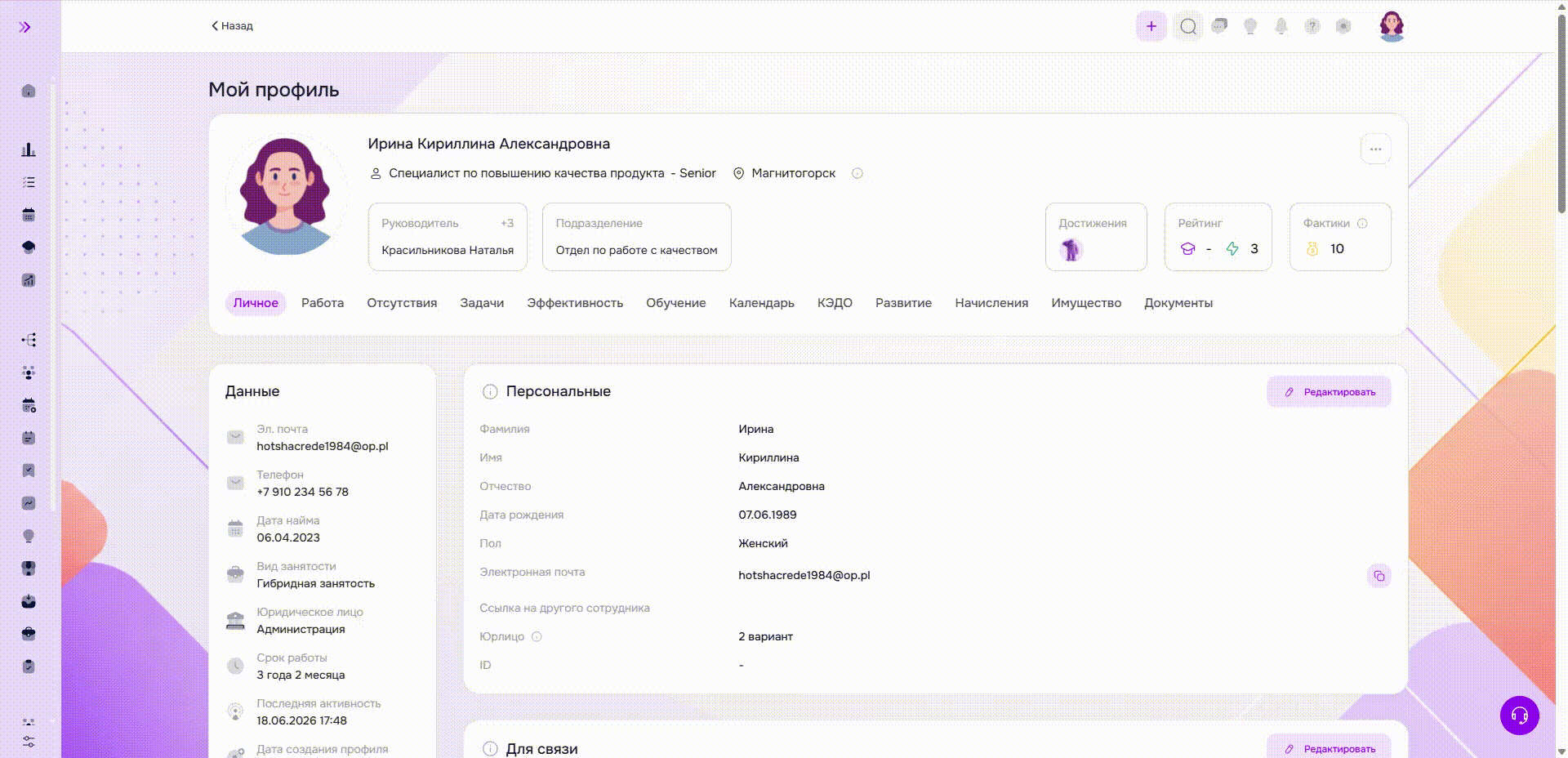
Task: Edit the Для связи section
Action: click(1330, 747)
